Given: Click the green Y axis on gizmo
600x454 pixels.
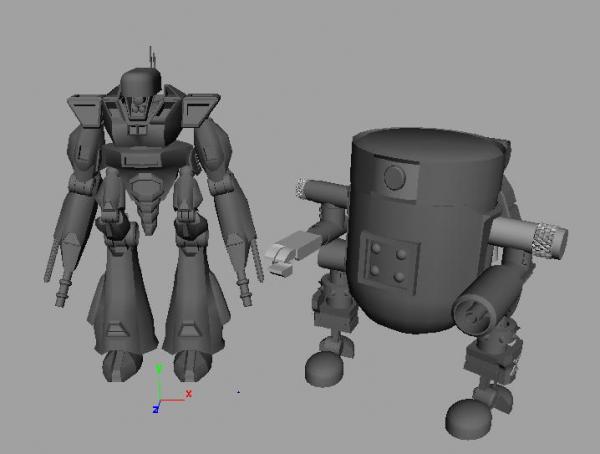Looking at the screenshot, I should tap(159, 383).
